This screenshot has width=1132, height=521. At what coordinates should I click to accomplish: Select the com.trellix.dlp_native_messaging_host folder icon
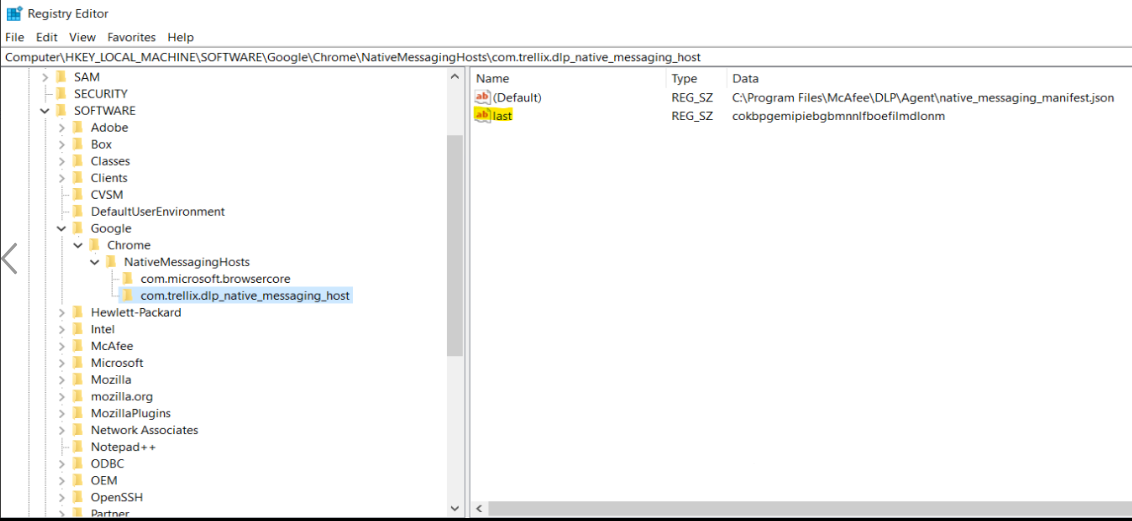point(128,295)
